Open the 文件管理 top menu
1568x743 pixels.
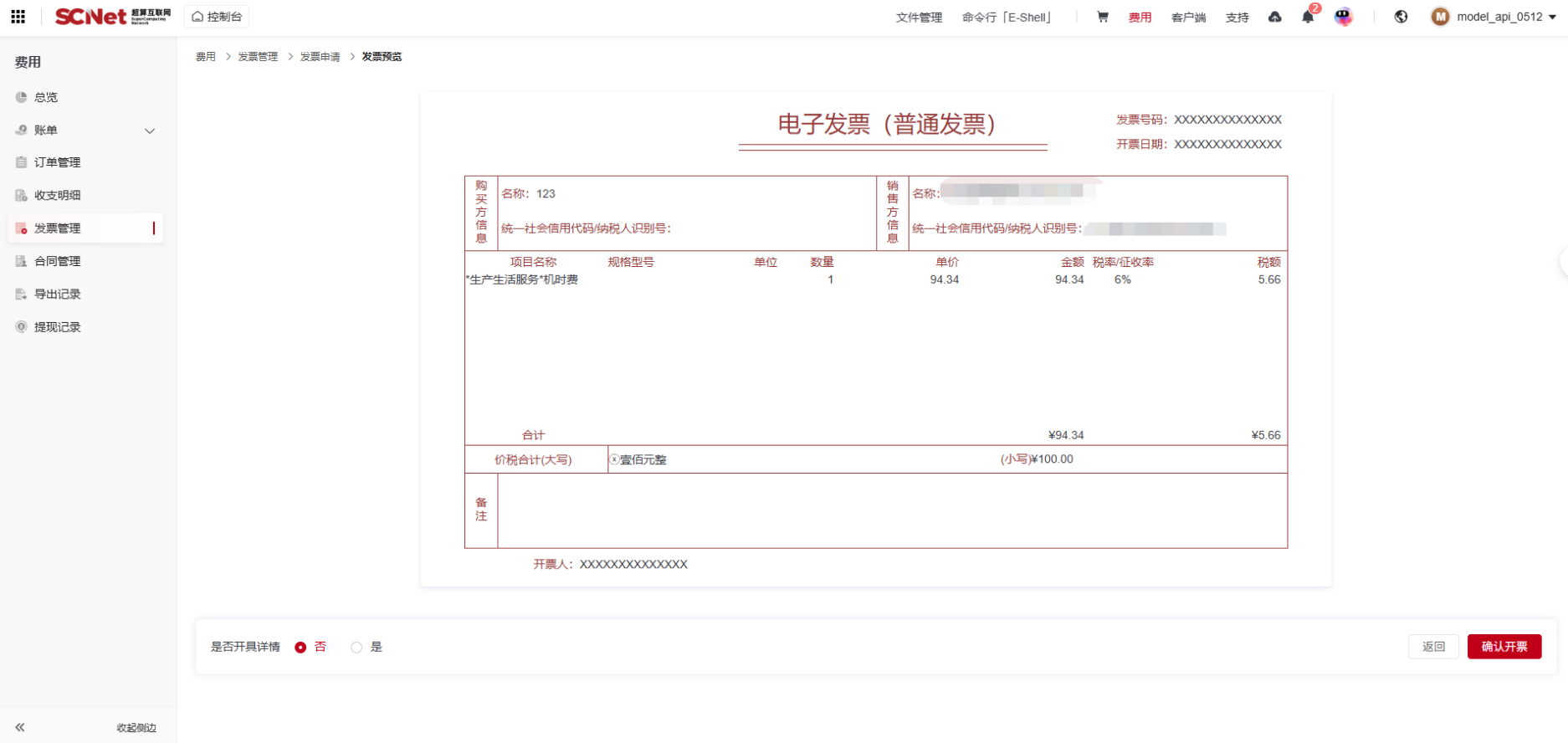pos(919,17)
